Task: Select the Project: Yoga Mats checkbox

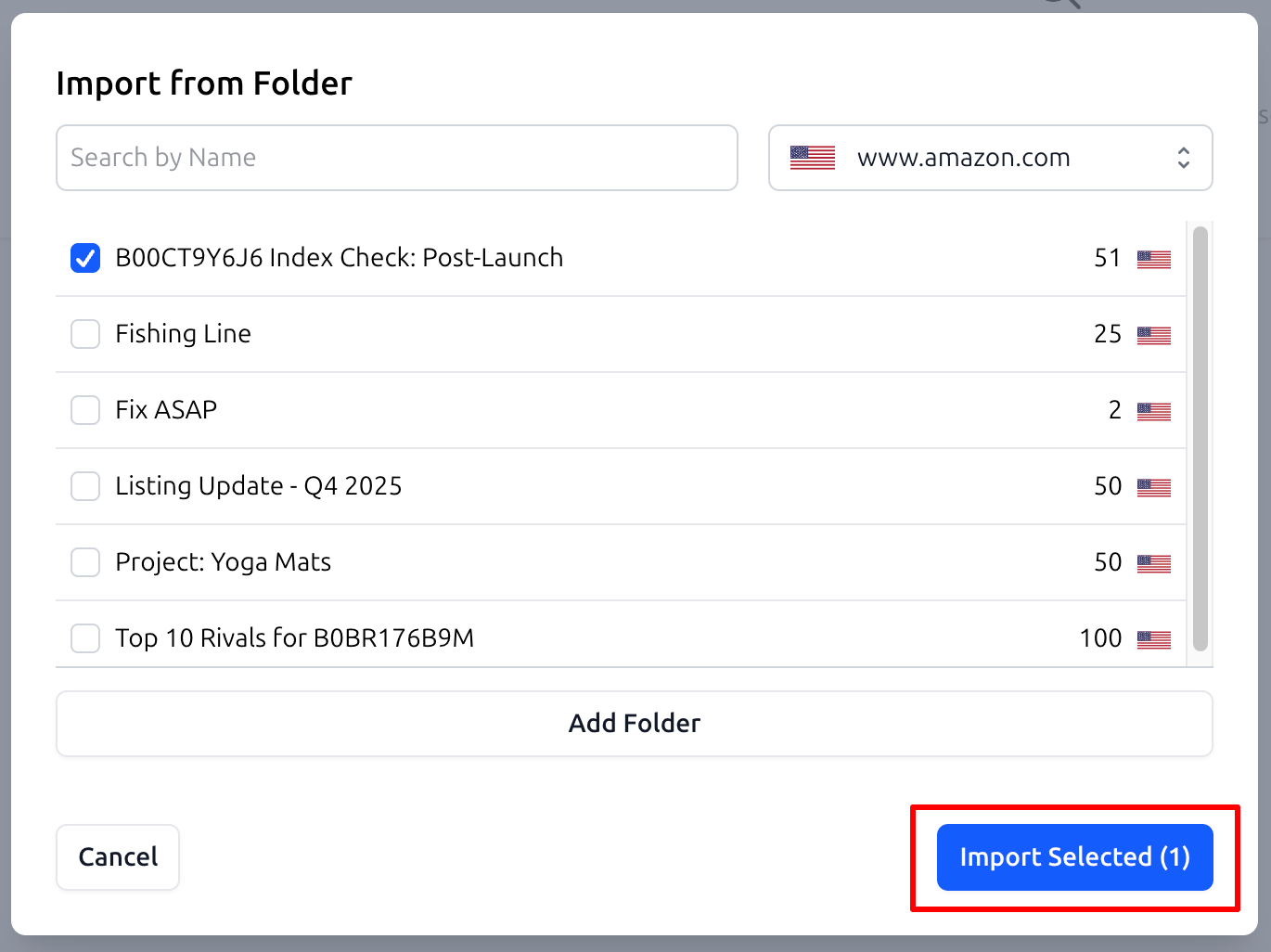Action: [x=84, y=562]
